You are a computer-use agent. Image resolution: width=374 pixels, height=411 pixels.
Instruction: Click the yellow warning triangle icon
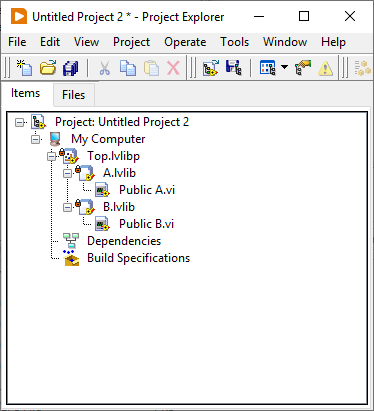pos(325,68)
